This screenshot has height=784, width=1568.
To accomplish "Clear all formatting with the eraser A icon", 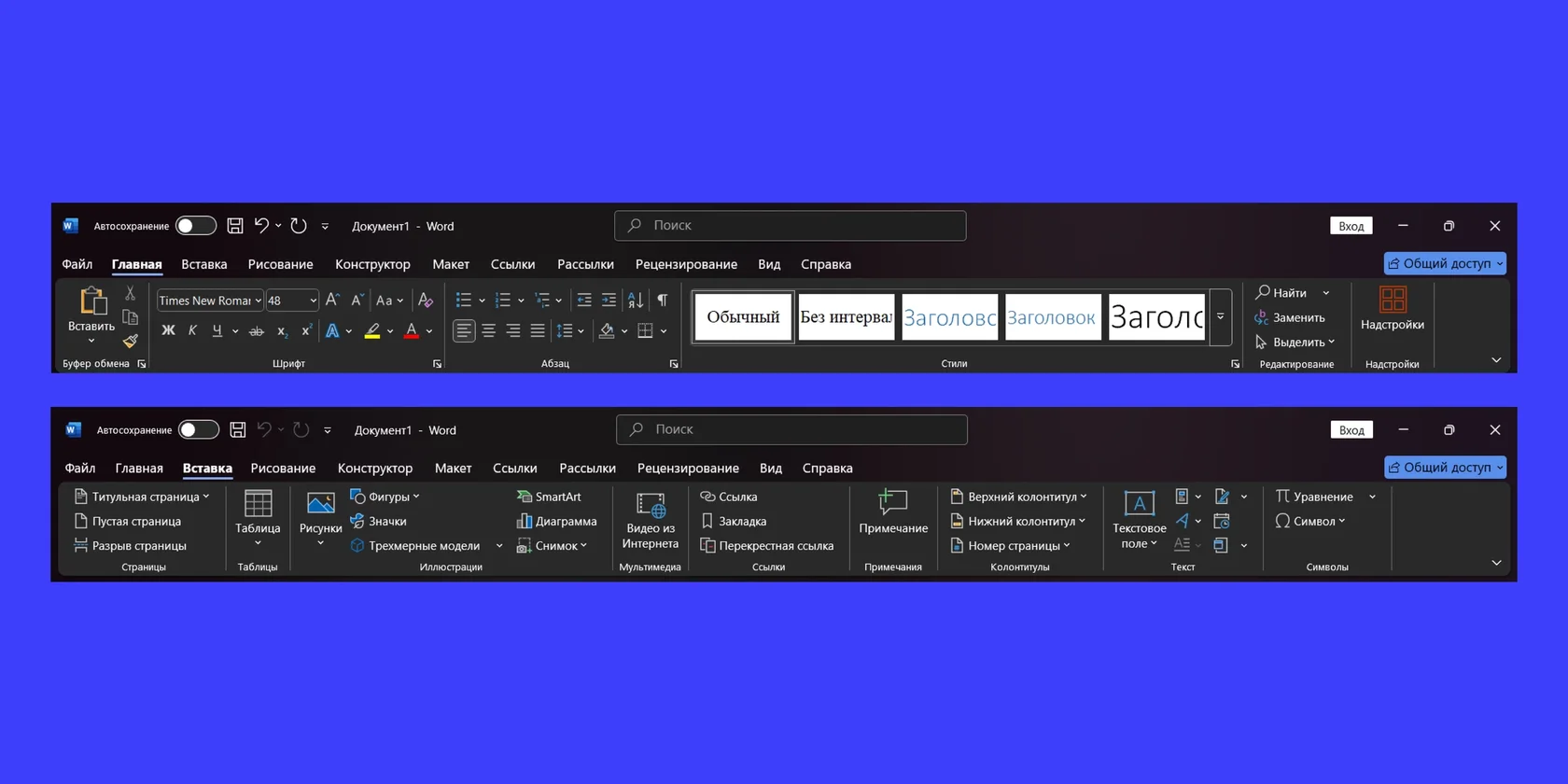I will tap(426, 300).
